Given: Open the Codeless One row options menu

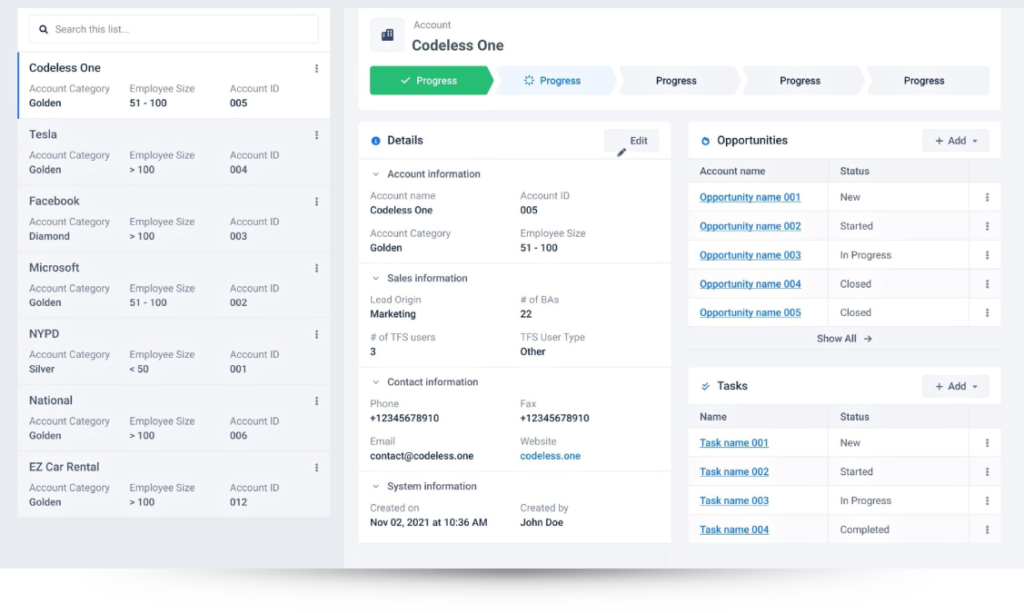Looking at the screenshot, I should (317, 69).
